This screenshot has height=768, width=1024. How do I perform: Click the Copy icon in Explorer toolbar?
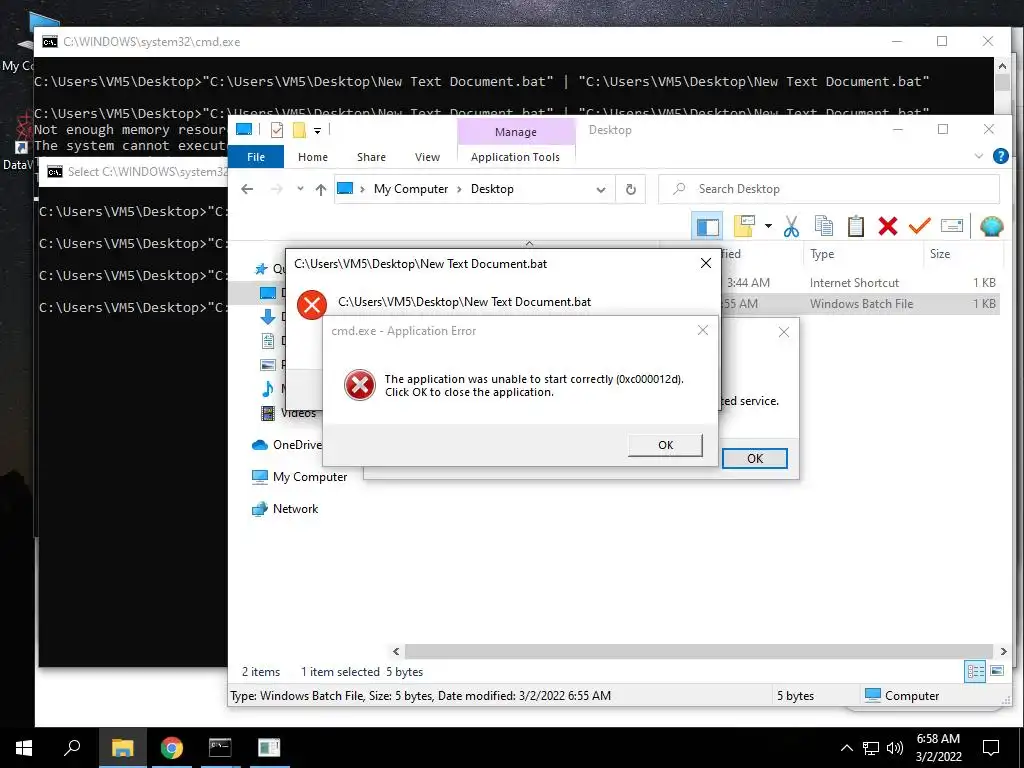point(824,227)
